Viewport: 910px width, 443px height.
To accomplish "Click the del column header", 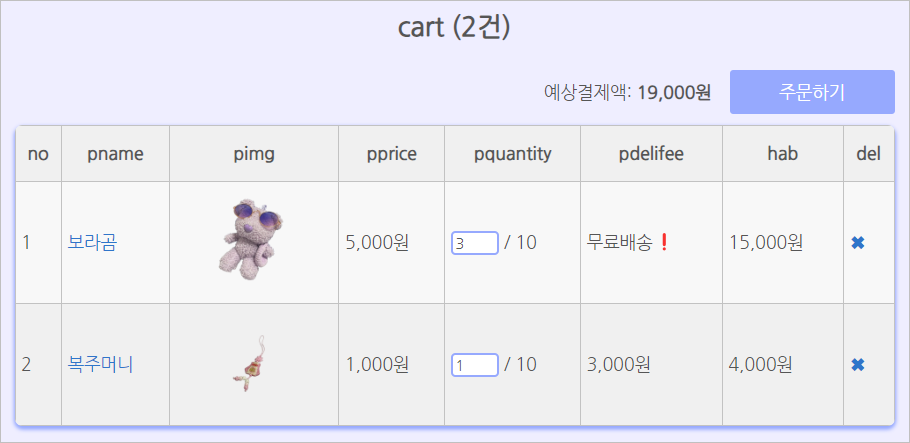I will pos(869,154).
